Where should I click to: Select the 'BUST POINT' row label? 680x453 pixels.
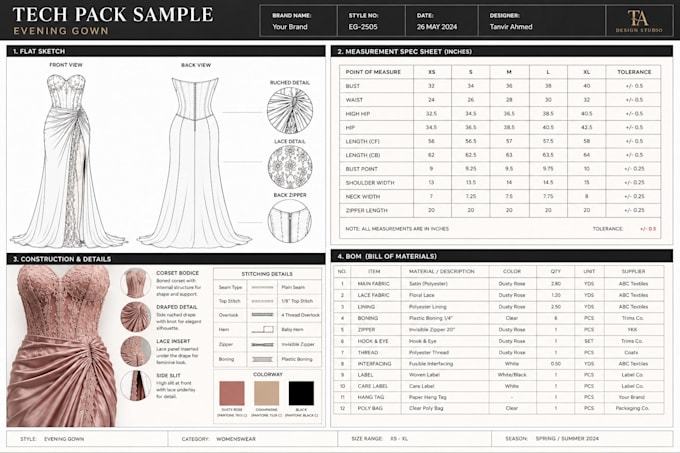362,169
